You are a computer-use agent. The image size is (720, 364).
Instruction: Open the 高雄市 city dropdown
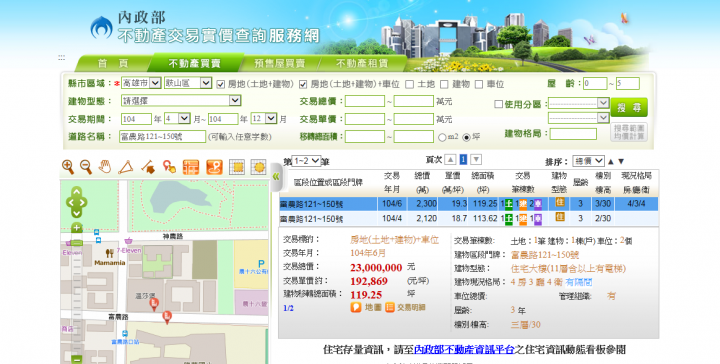(x=141, y=83)
